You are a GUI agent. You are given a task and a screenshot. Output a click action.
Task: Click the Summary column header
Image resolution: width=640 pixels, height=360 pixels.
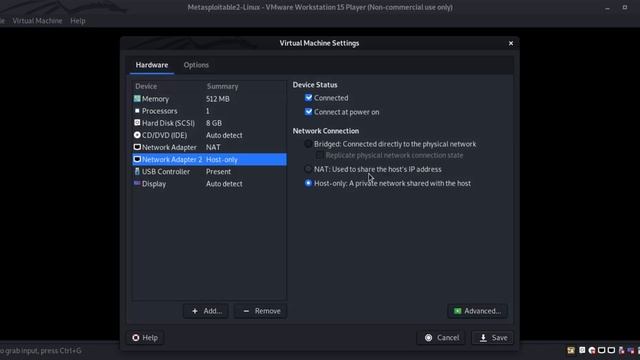pos(222,86)
